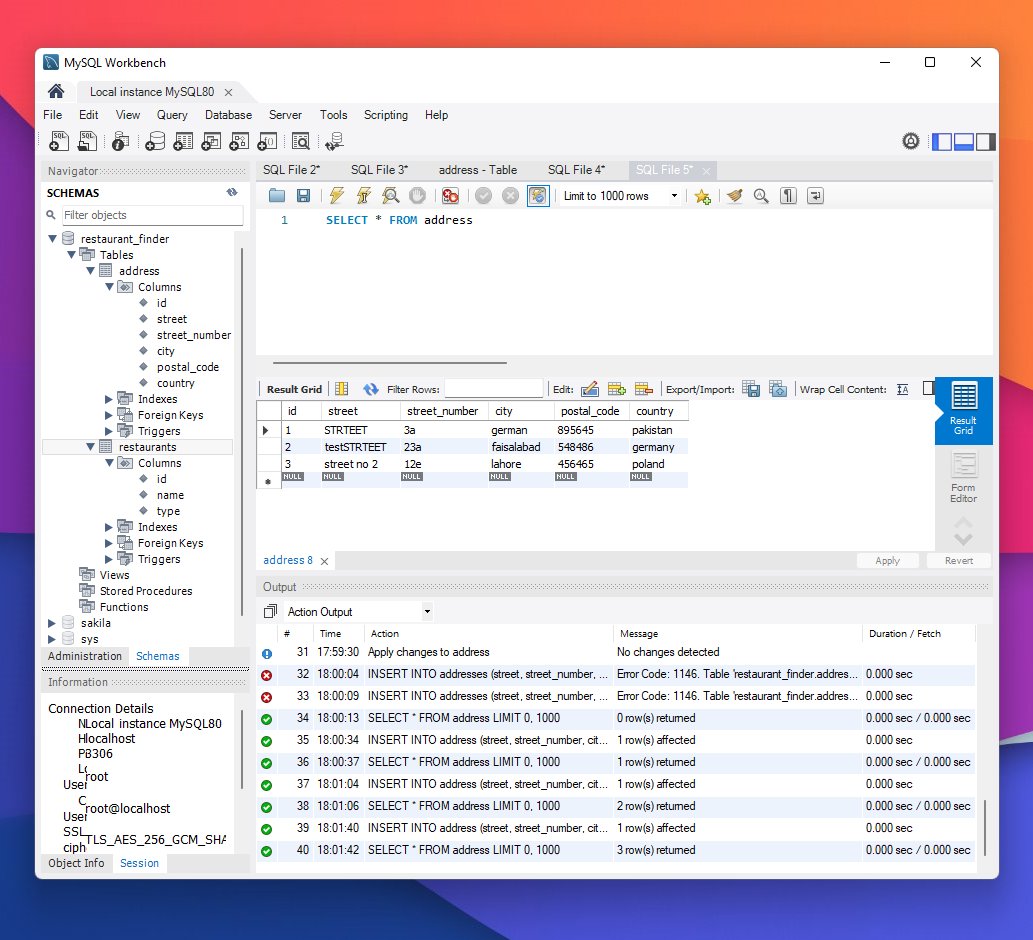Toggle the left sidebar panel visibility
This screenshot has width=1033, height=940.
(941, 142)
